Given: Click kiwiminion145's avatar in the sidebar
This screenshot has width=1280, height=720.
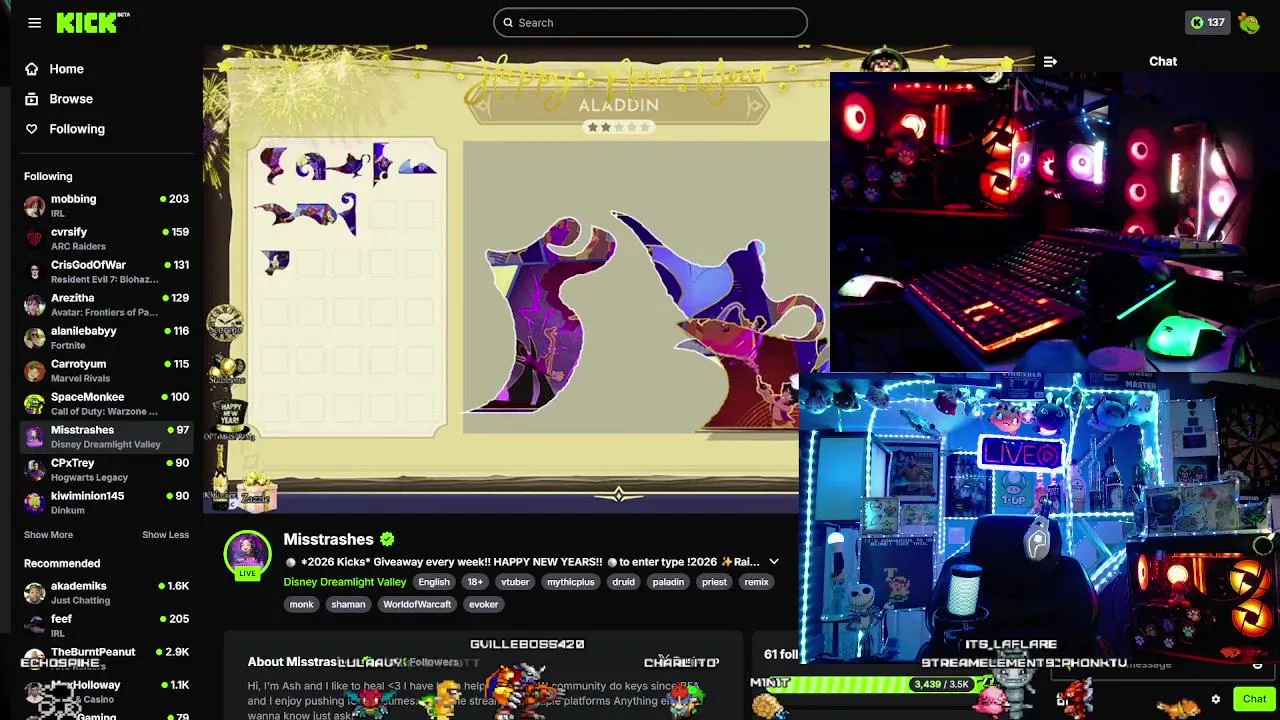Looking at the screenshot, I should tap(35, 503).
